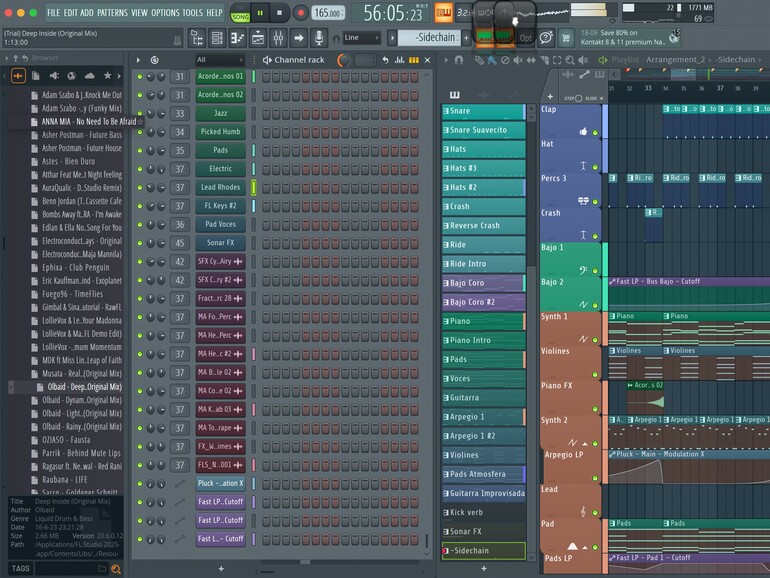Click the Pad Voces channel button
The height and width of the screenshot is (578, 770).
tap(220, 224)
